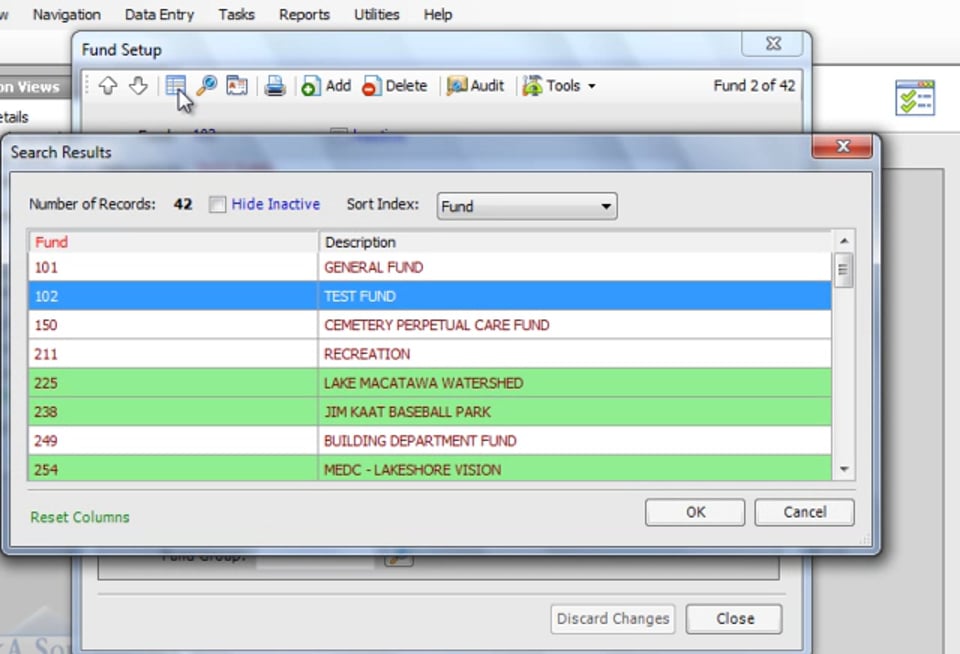The height and width of the screenshot is (654, 960).
Task: Select fund row 101
Action: [173, 267]
